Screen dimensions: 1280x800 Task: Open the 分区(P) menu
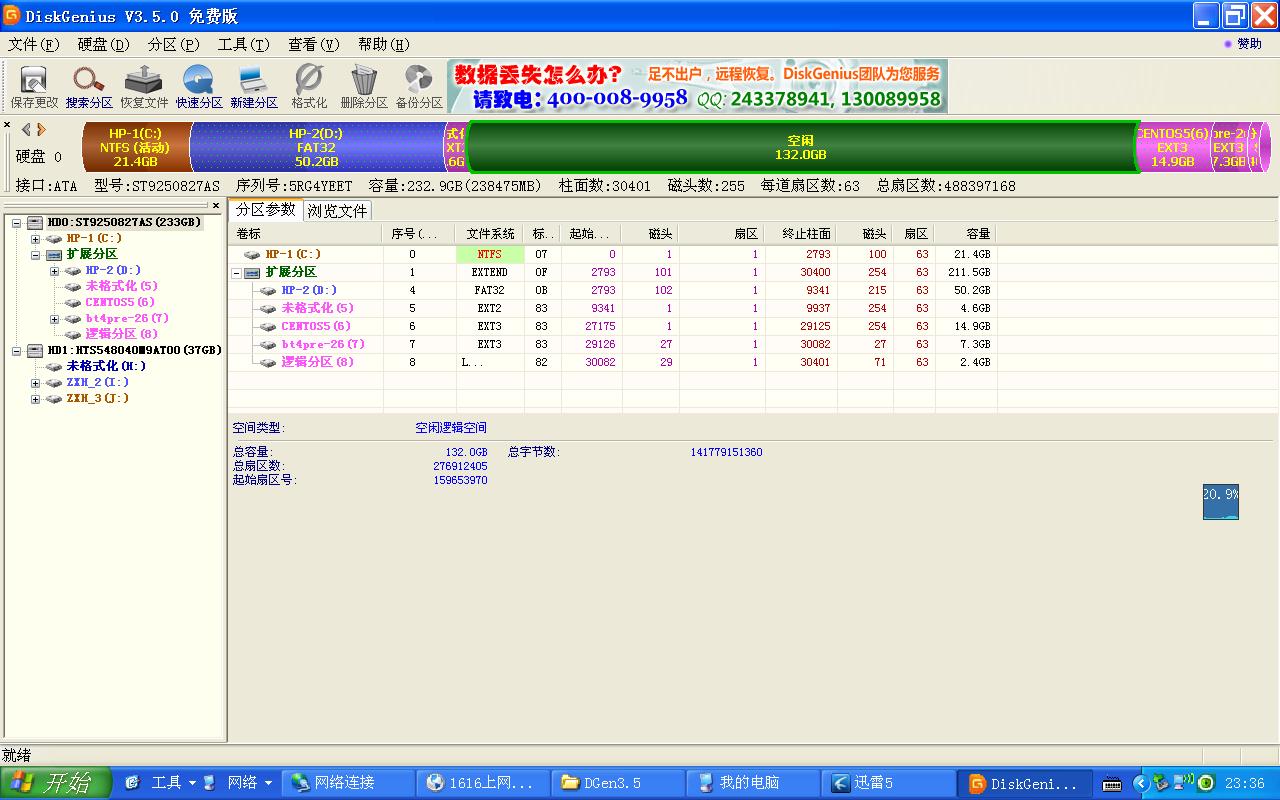click(x=174, y=44)
